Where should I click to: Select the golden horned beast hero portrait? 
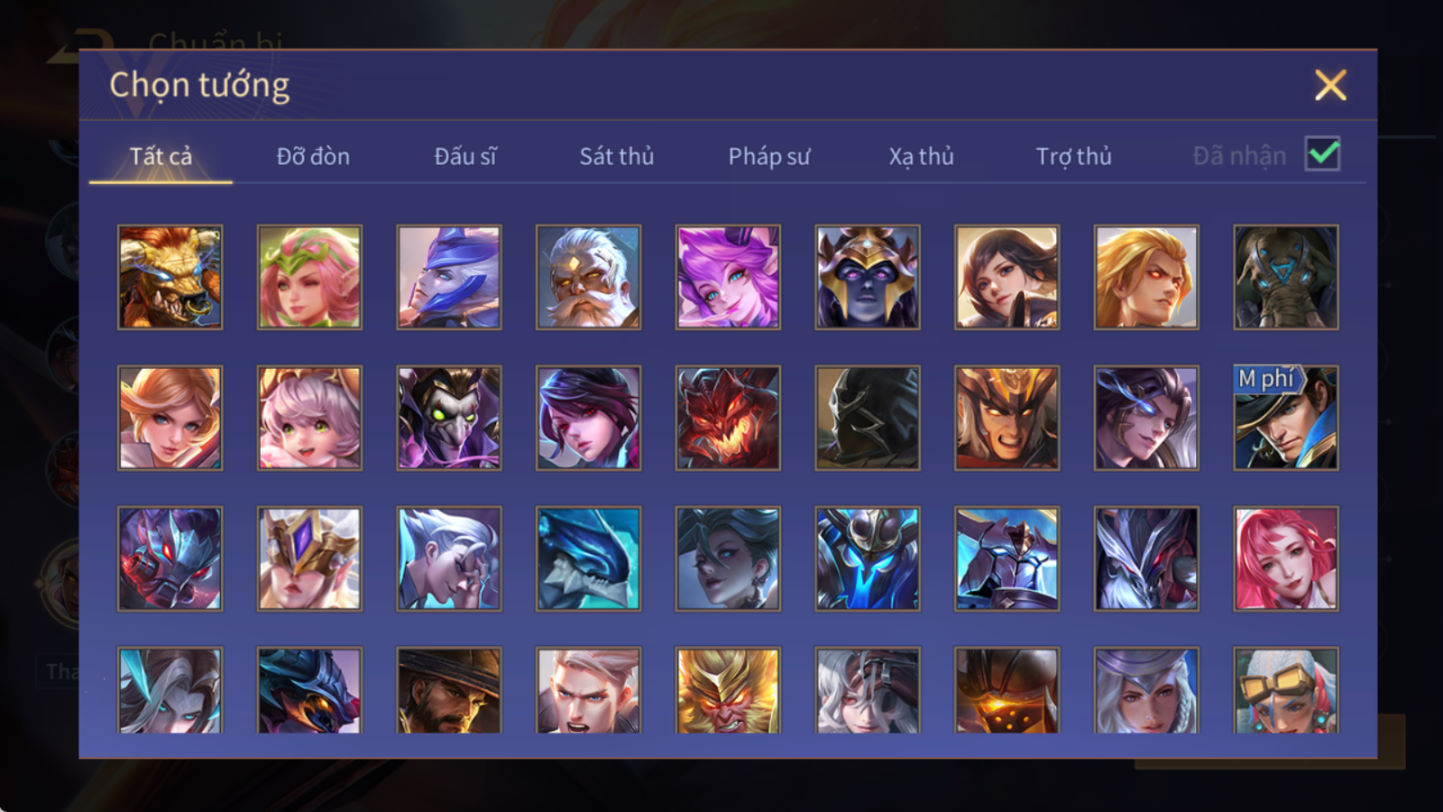[x=170, y=277]
